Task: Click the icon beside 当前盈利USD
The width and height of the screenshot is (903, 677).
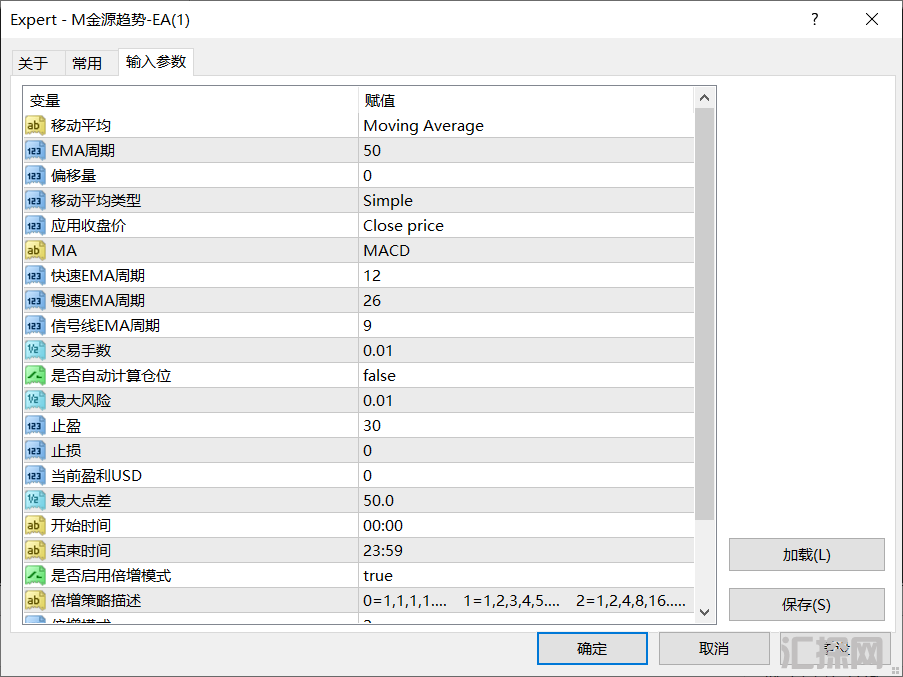Action: 35,476
